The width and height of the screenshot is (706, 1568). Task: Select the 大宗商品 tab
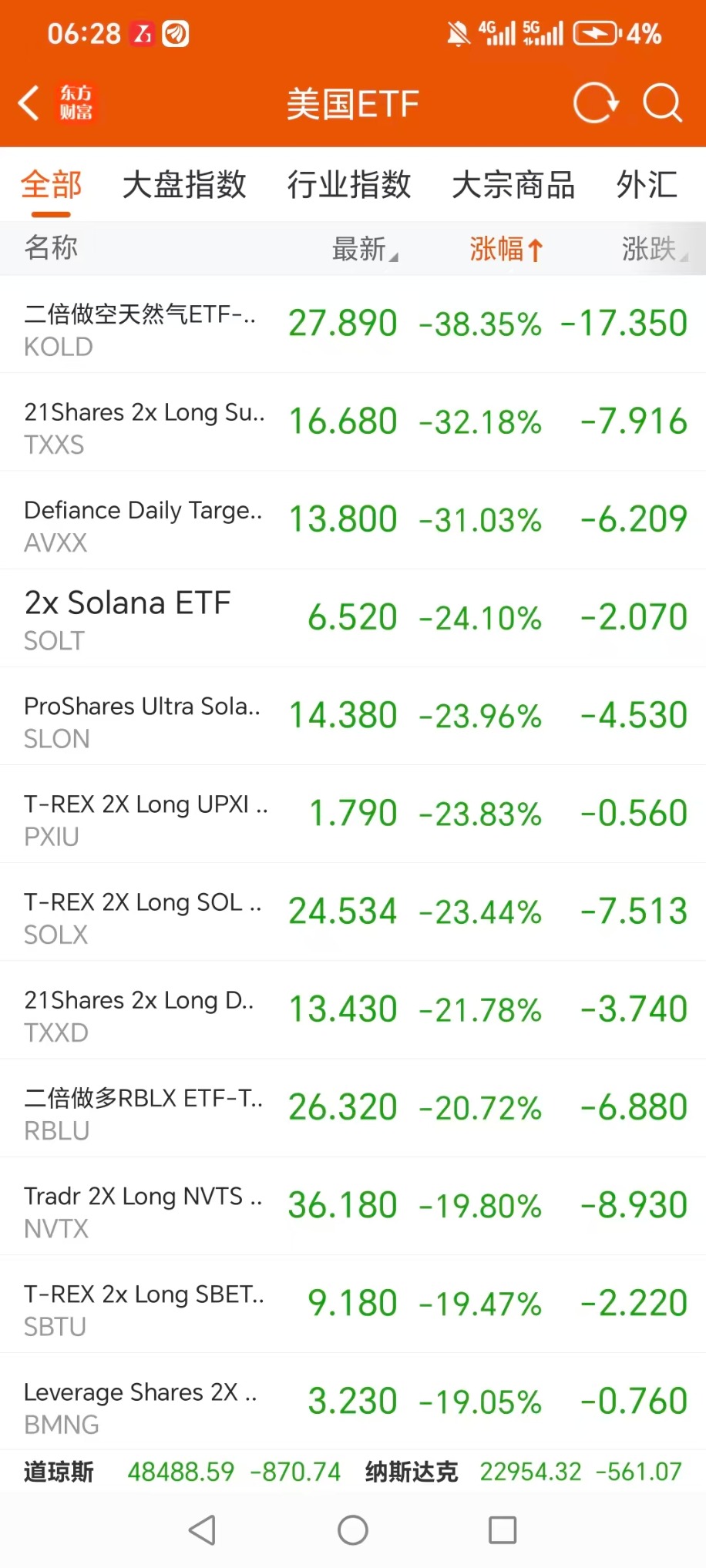coord(513,185)
